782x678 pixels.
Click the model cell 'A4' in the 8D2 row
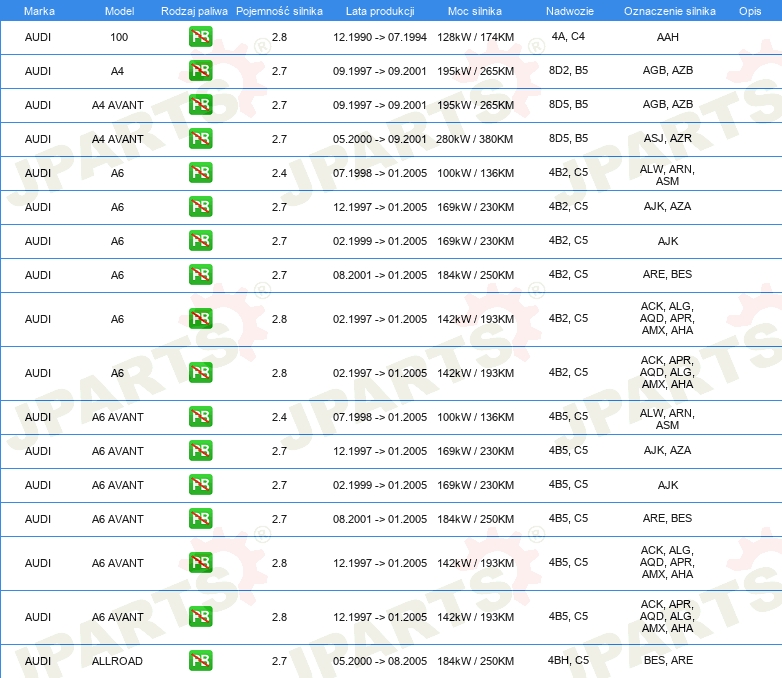(117, 71)
